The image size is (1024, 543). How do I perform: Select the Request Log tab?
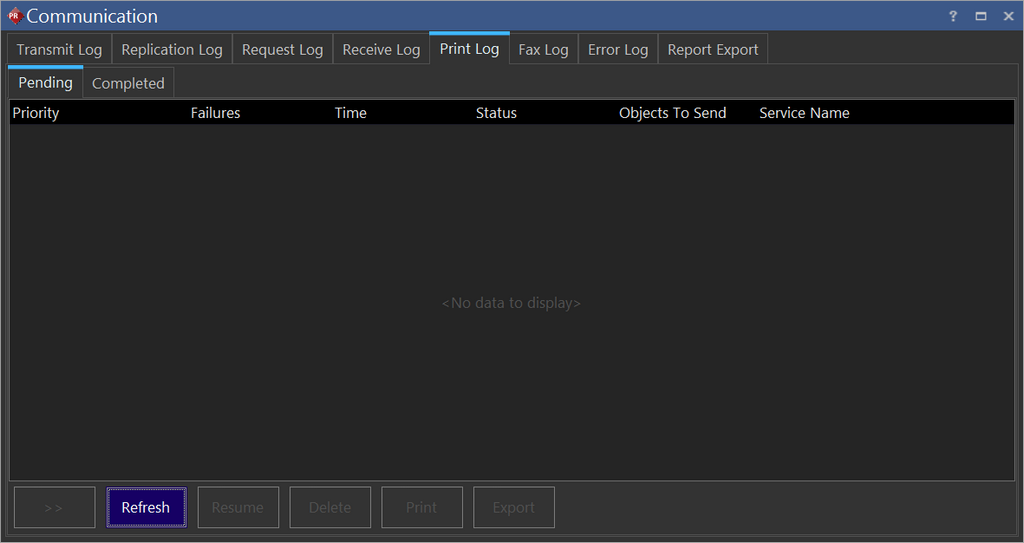click(282, 50)
